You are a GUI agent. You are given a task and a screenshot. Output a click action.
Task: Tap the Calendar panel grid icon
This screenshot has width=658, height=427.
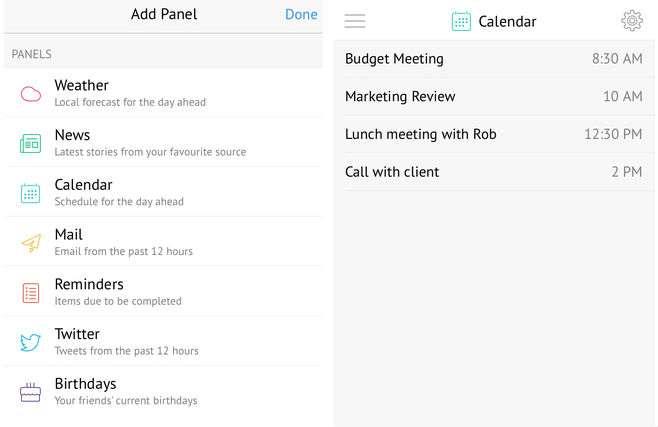tap(31, 193)
